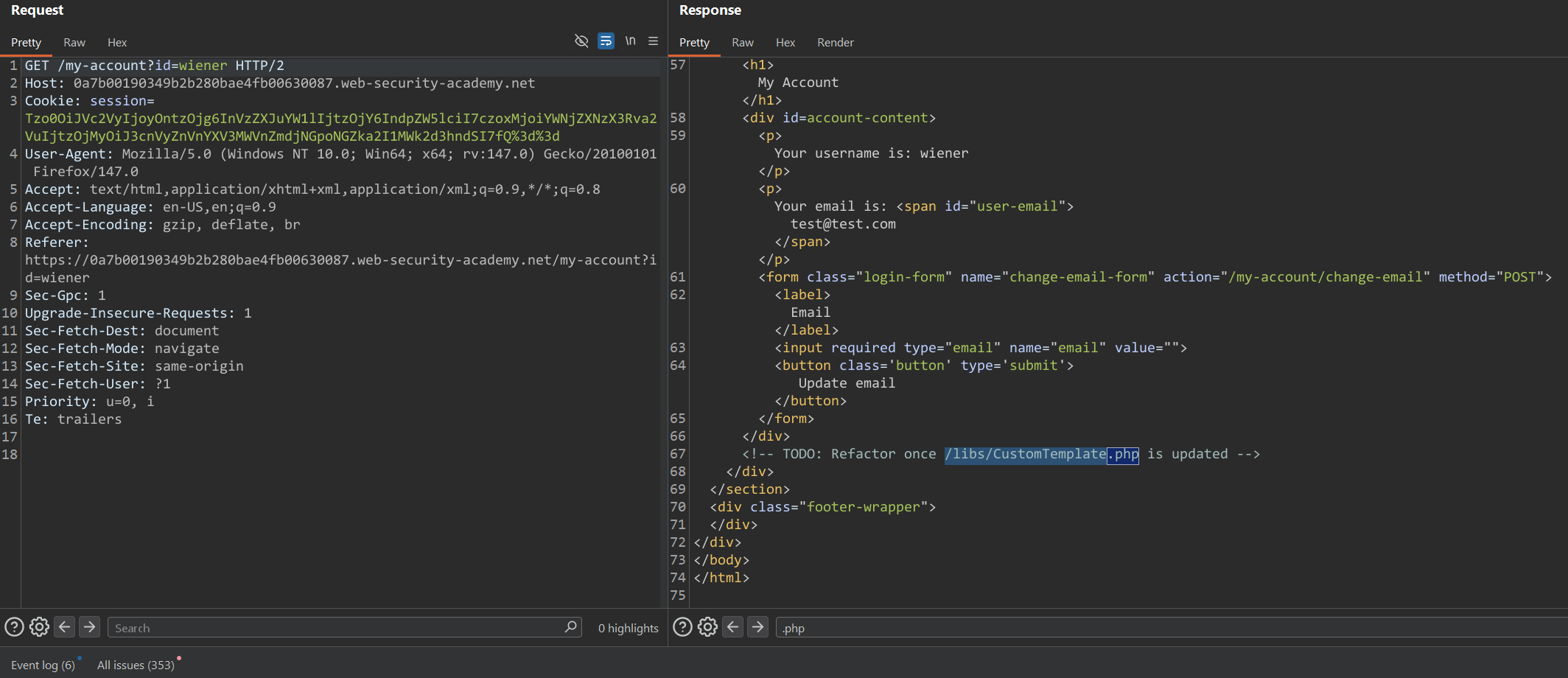Click the Request search help icon
Screen dimensions: 1568x678
pyautogui.click(x=14, y=627)
